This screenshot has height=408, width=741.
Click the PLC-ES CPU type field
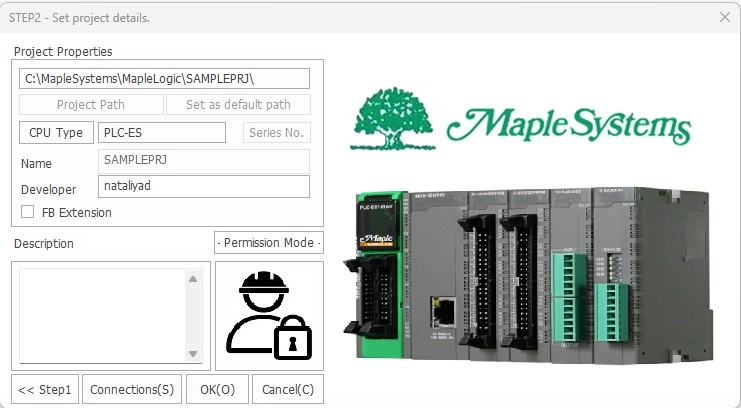(x=162, y=133)
